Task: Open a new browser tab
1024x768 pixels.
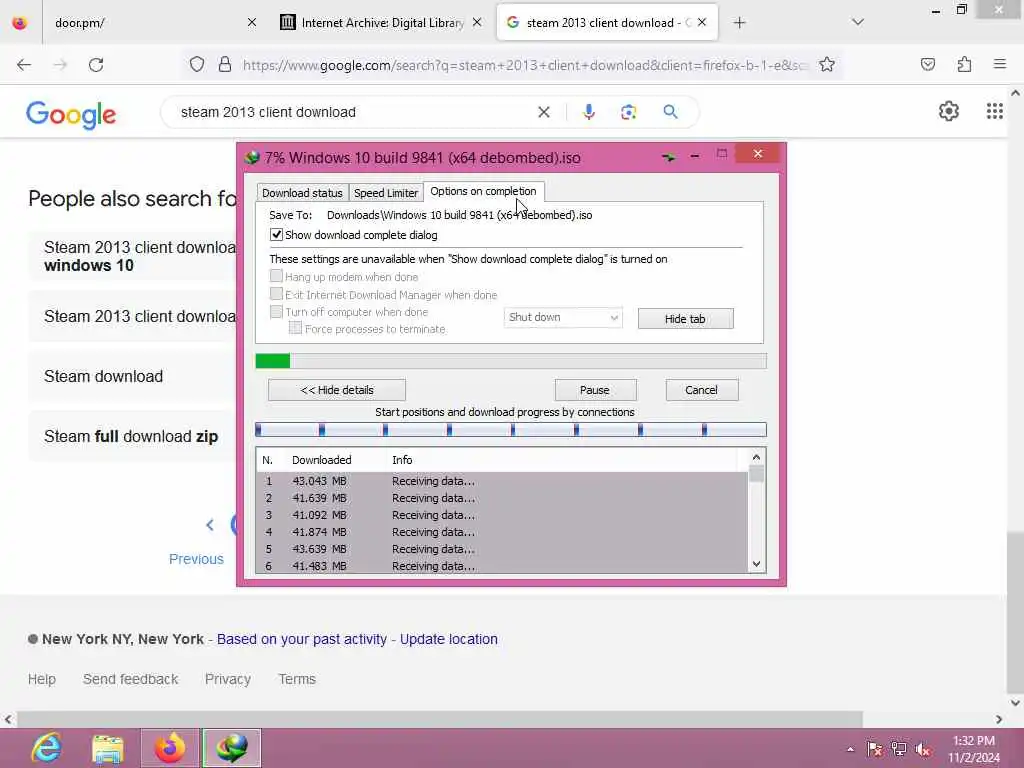Action: 739,23
